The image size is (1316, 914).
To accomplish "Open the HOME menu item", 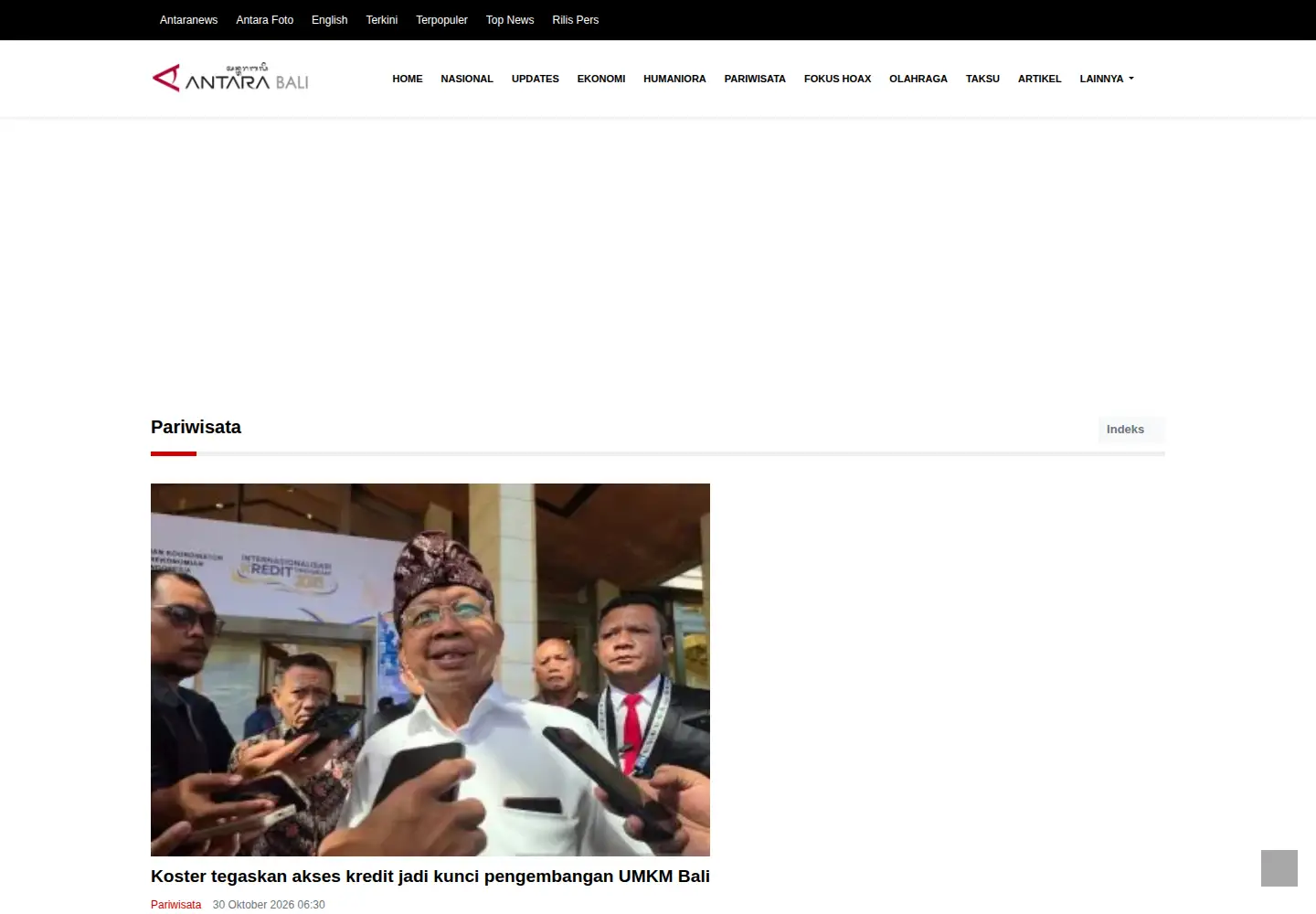I will (408, 79).
